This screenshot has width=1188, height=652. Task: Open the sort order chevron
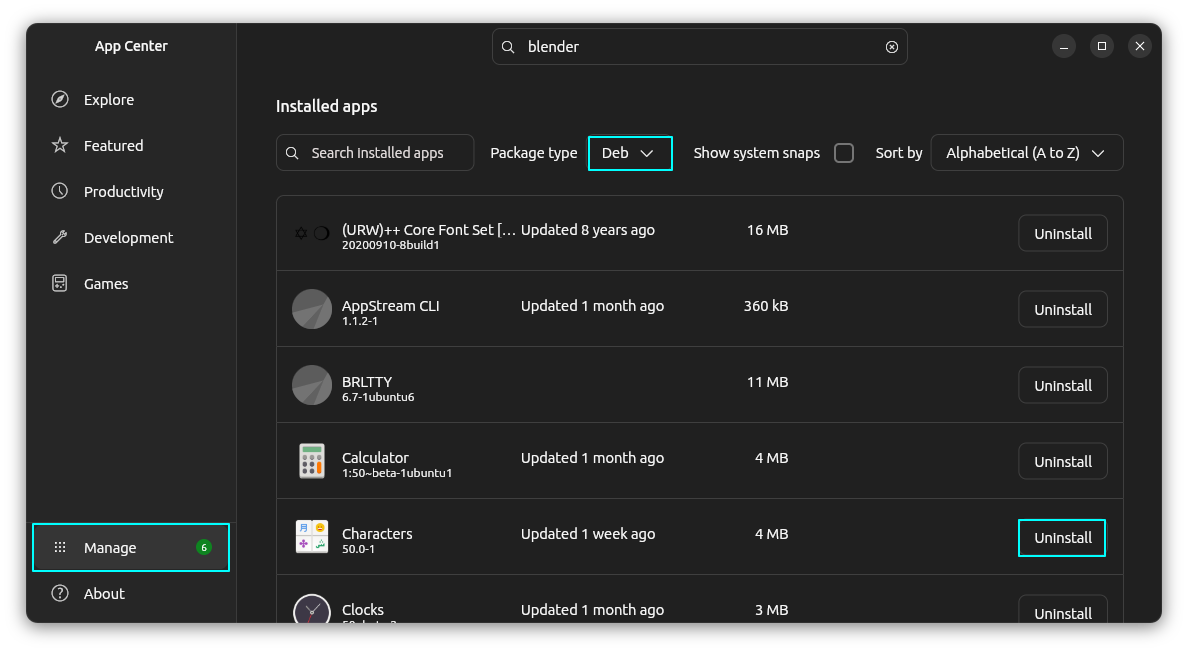[1097, 152]
